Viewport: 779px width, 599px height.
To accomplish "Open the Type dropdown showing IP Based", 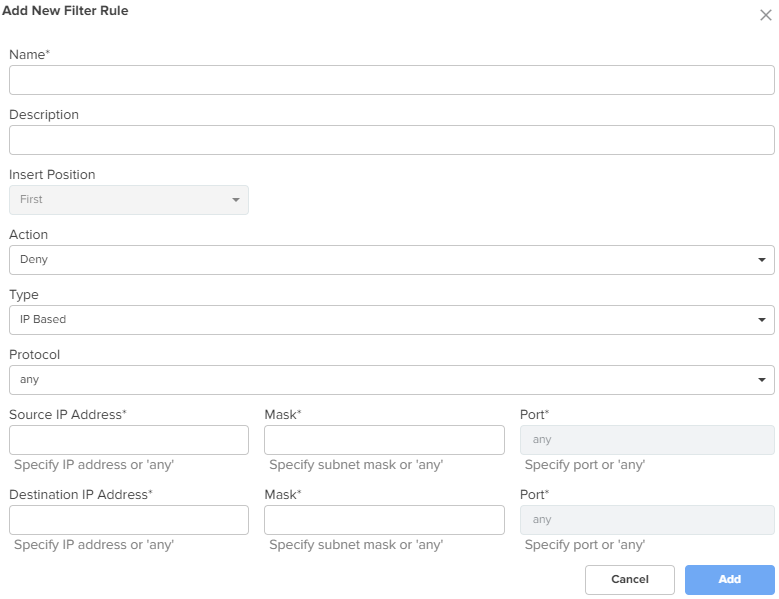I will click(391, 320).
